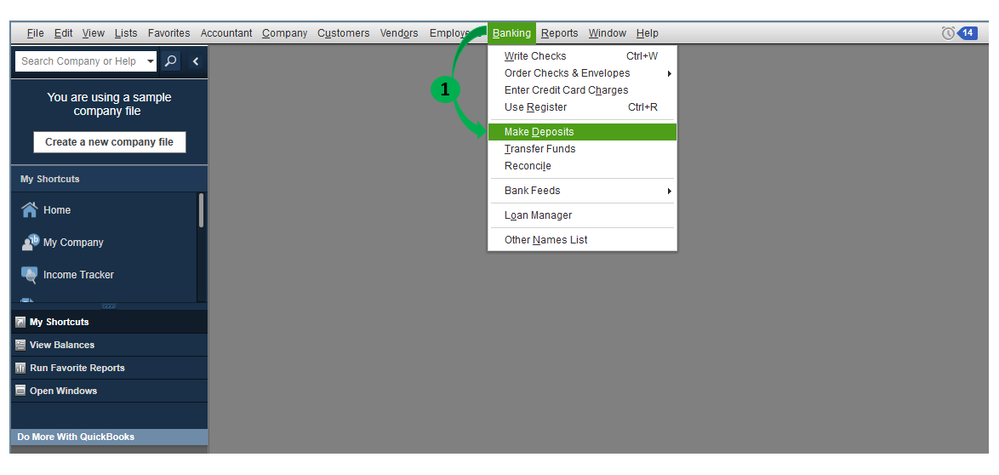
Task: Click the Income Tracker icon
Action: [x=29, y=274]
